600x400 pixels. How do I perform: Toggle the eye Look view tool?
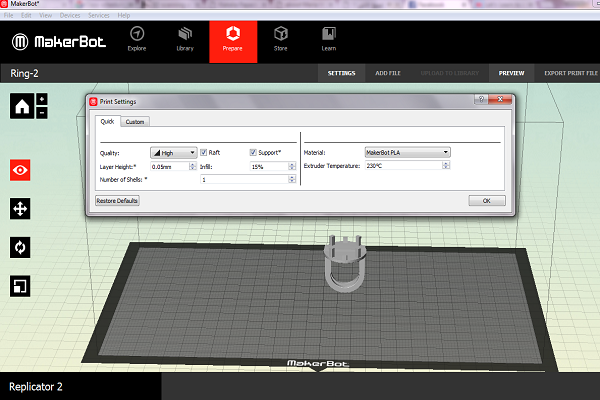20,170
